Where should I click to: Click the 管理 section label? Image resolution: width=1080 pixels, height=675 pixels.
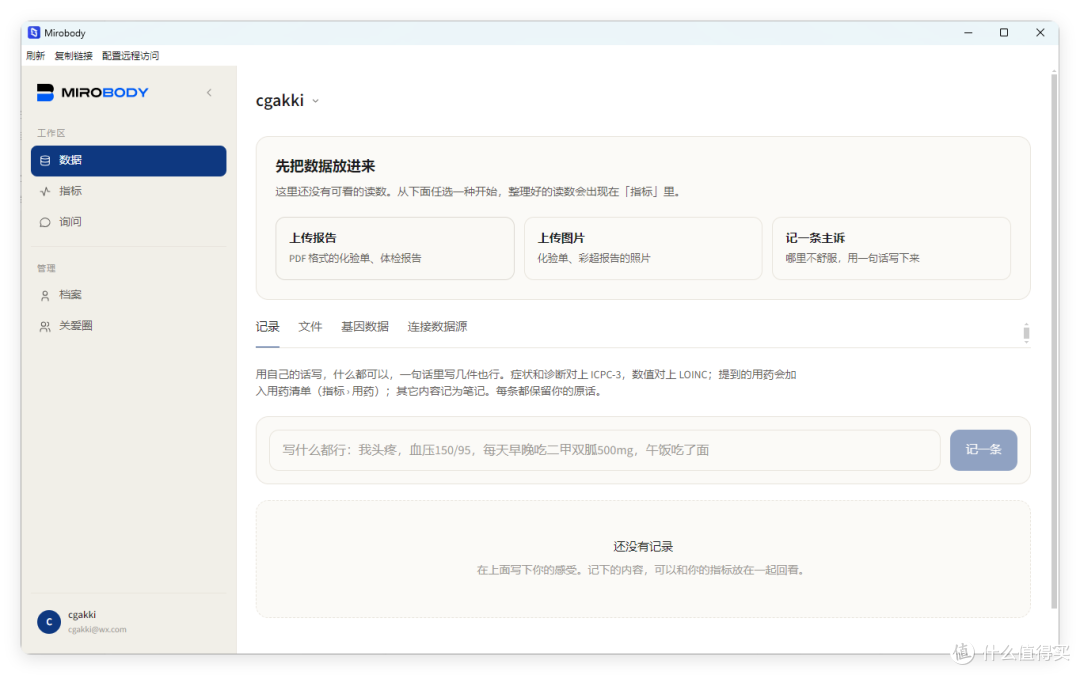click(46, 268)
